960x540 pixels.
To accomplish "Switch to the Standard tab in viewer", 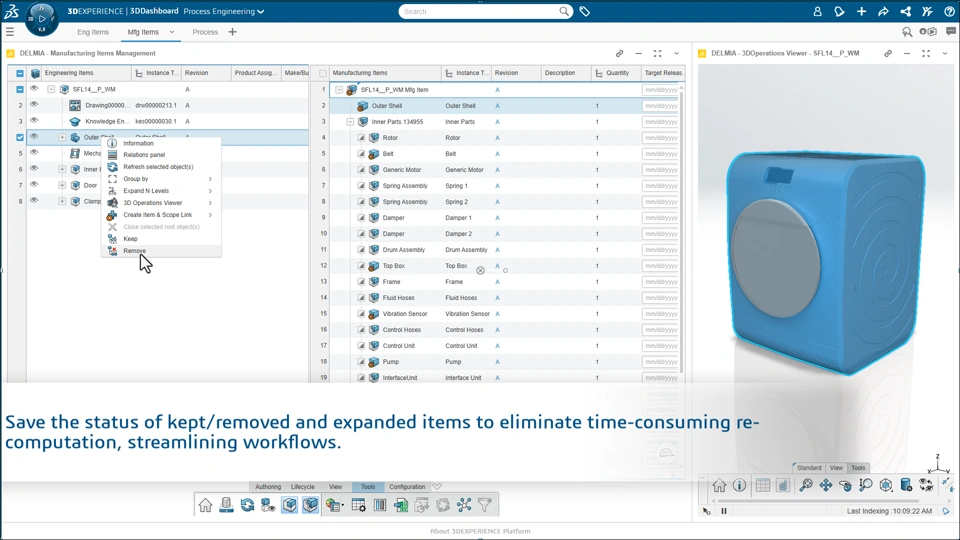I will tap(809, 468).
